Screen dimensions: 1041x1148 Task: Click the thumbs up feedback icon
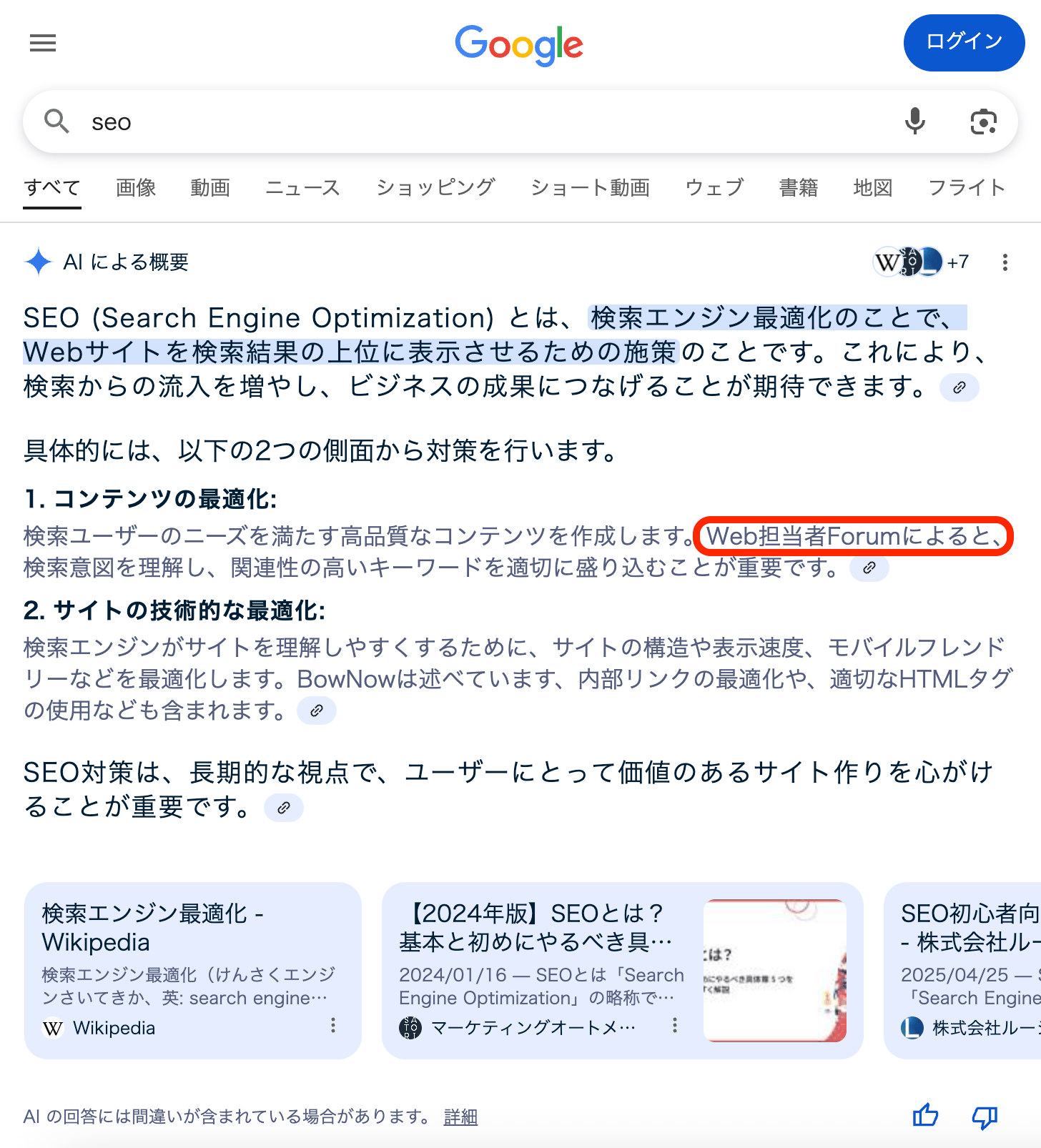point(925,1116)
